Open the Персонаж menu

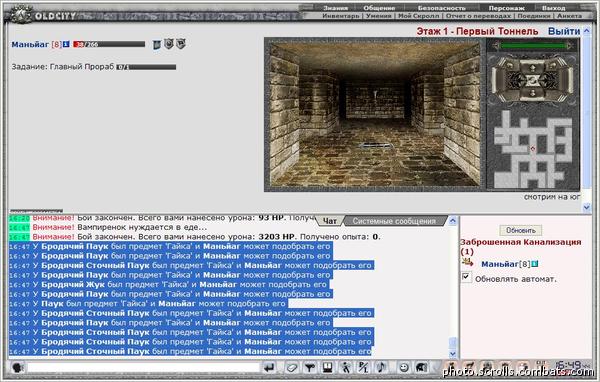pos(507,8)
